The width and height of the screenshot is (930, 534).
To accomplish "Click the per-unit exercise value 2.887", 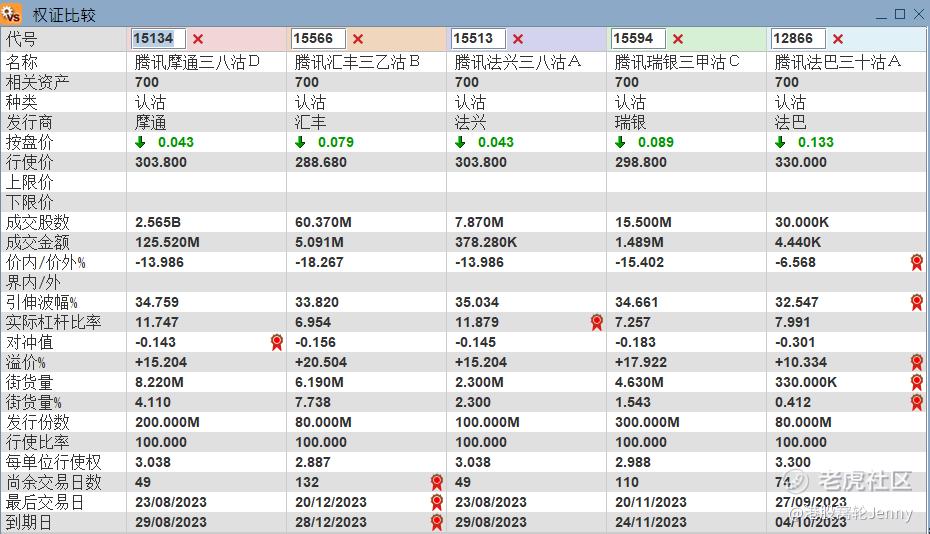I will [313, 462].
